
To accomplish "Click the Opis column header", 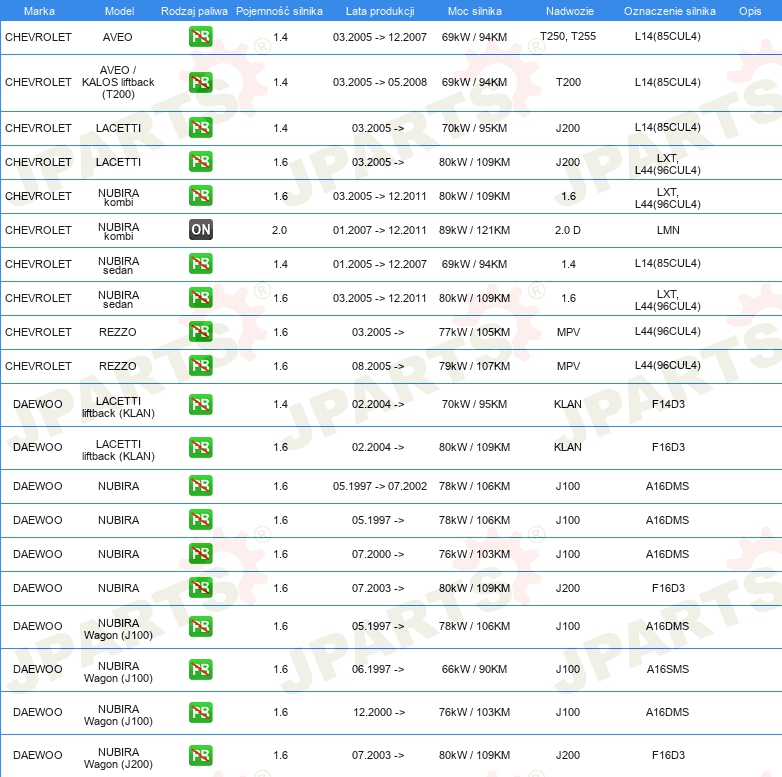I will 750,11.
